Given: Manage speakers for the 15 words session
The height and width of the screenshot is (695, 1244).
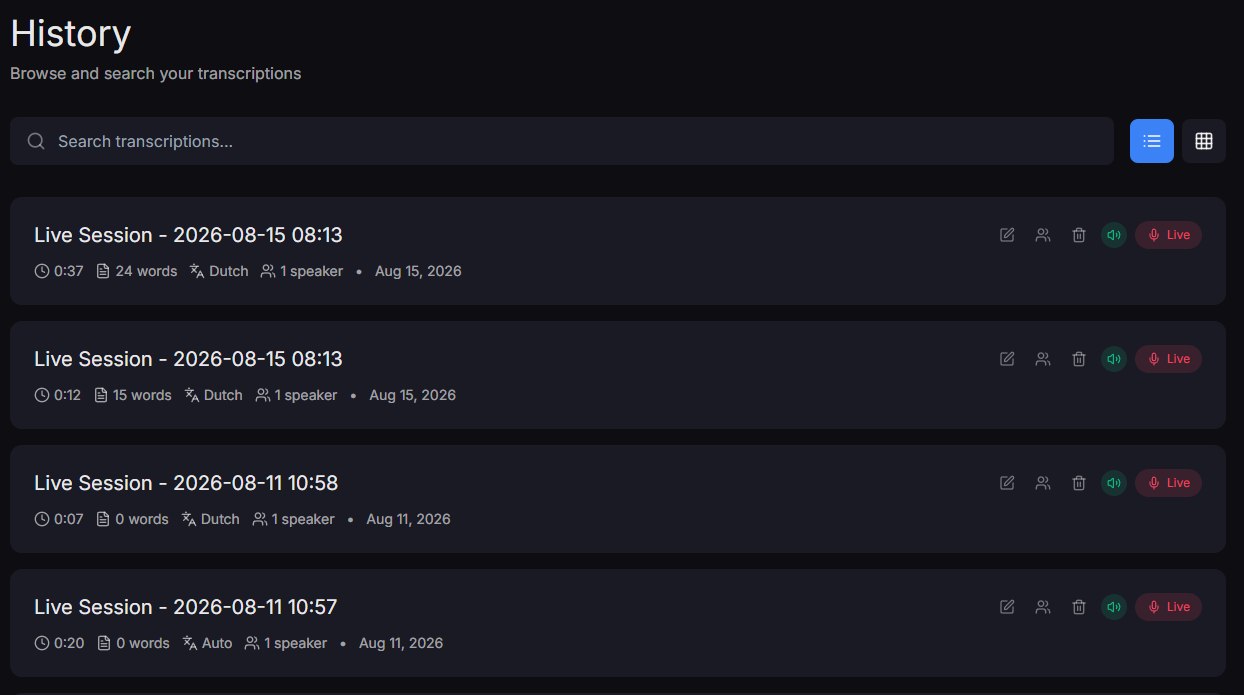Looking at the screenshot, I should click(x=1043, y=359).
